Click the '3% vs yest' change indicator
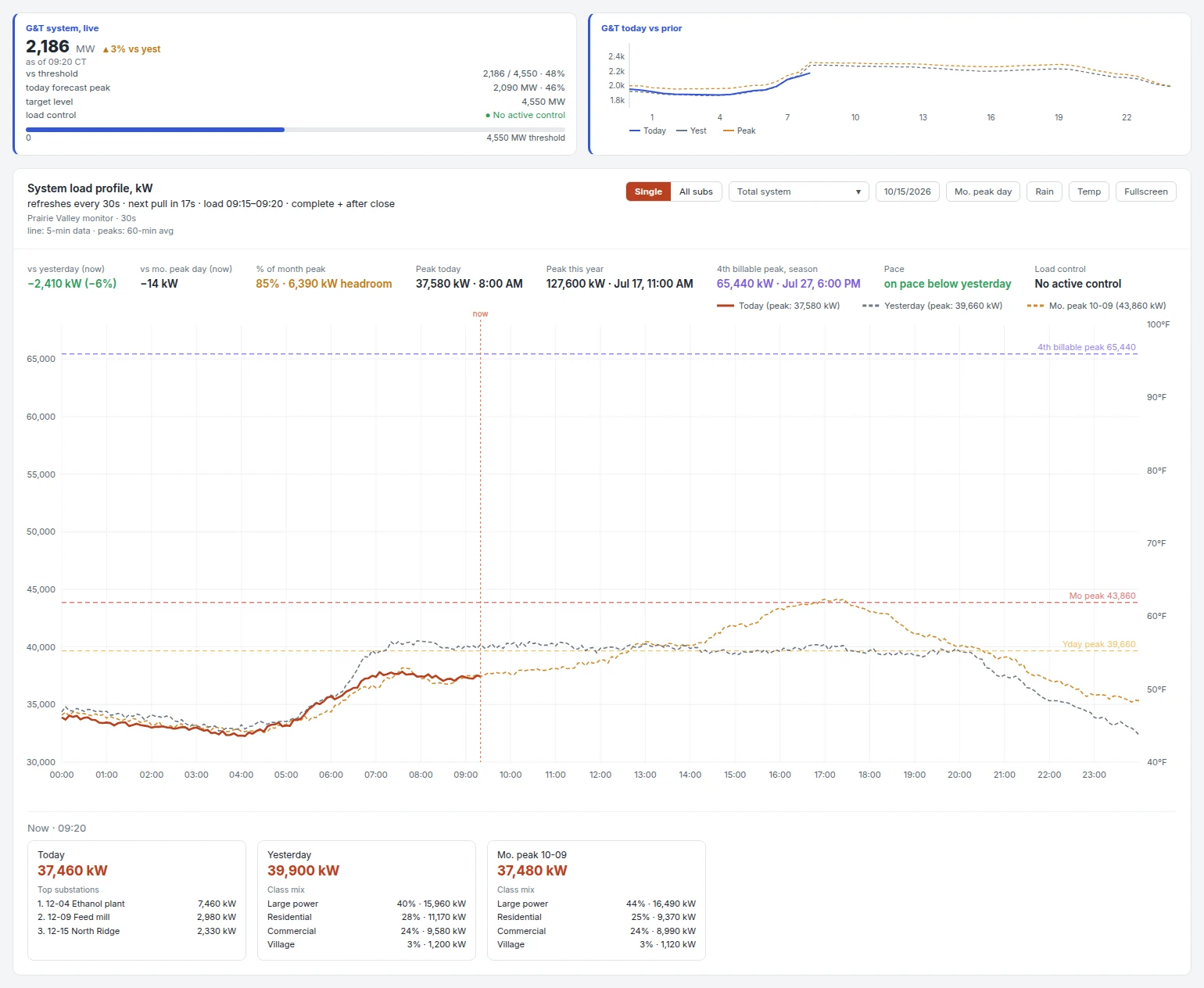This screenshot has height=988, width=1204. [x=131, y=48]
